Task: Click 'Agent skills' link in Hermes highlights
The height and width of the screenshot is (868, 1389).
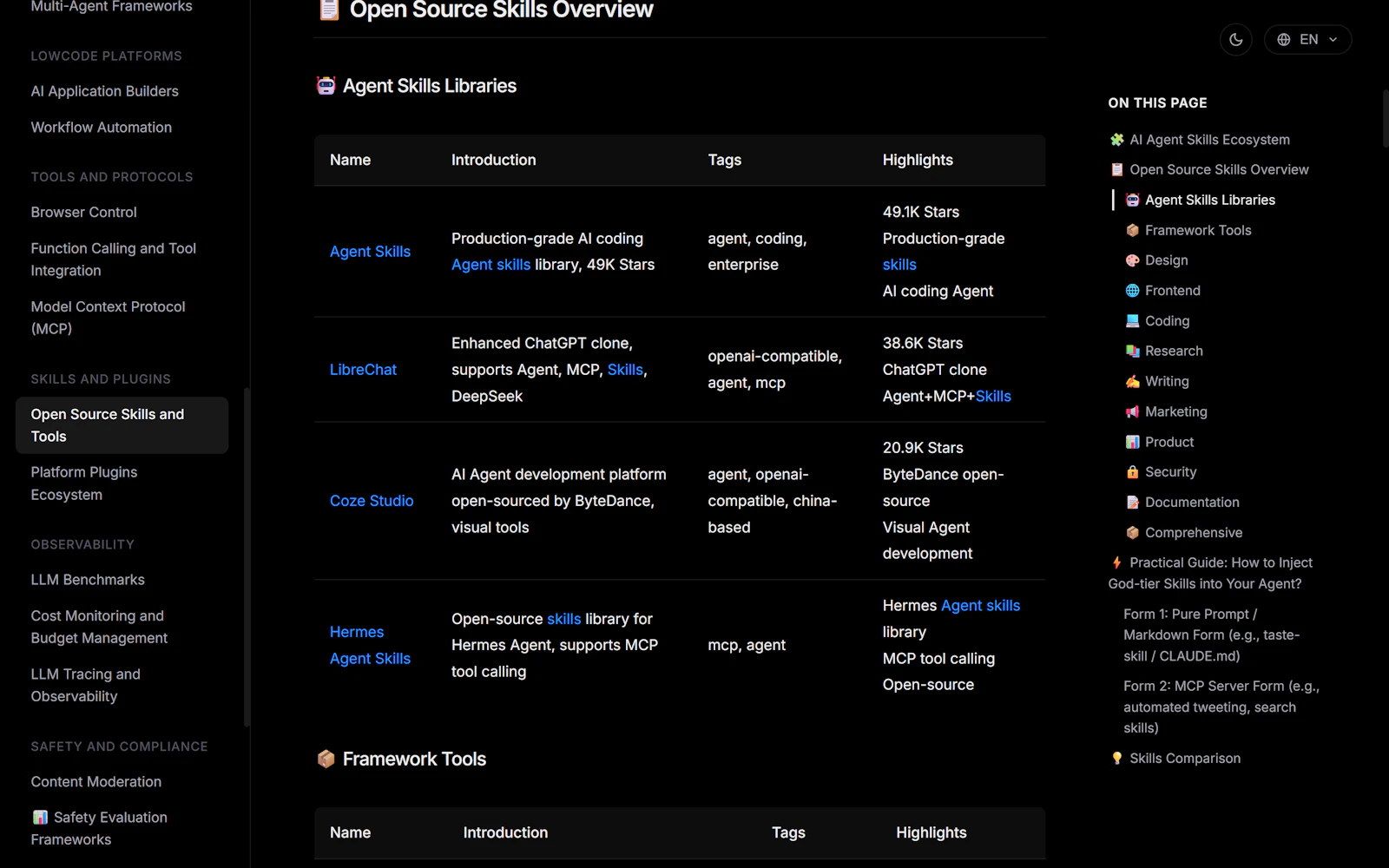Action: pos(980,606)
